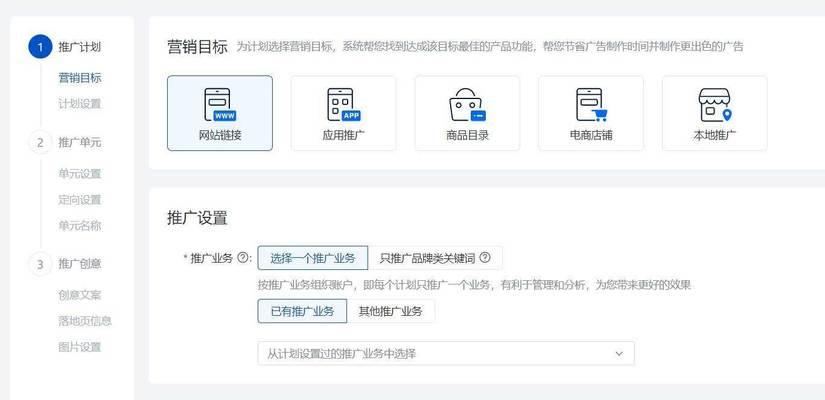The width and height of the screenshot is (825, 400).
Task: Click the 营销目标 section heading
Action: coord(197,47)
